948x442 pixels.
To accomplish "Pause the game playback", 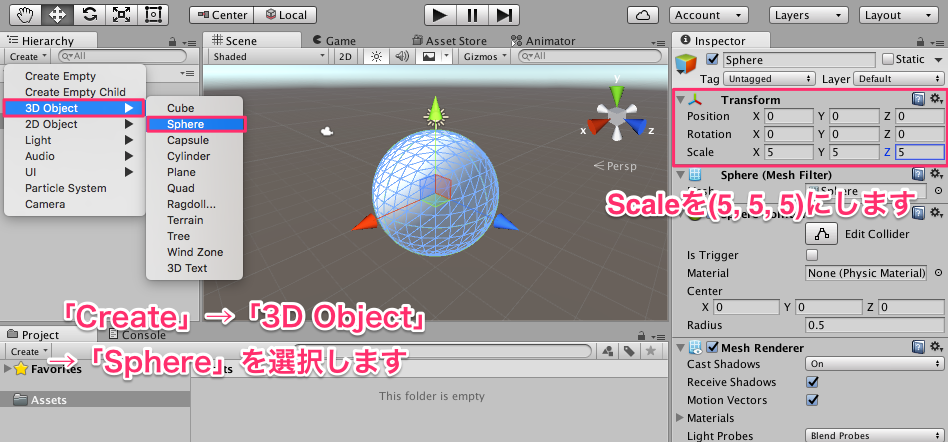I will (473, 15).
